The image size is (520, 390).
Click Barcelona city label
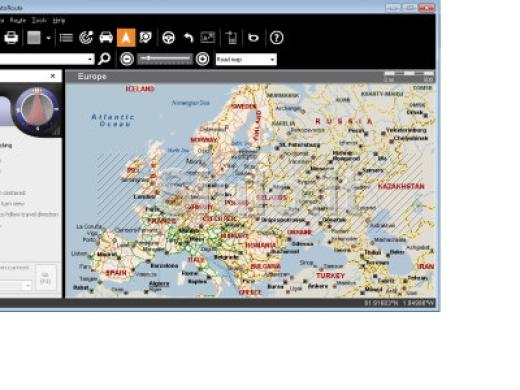point(164,266)
